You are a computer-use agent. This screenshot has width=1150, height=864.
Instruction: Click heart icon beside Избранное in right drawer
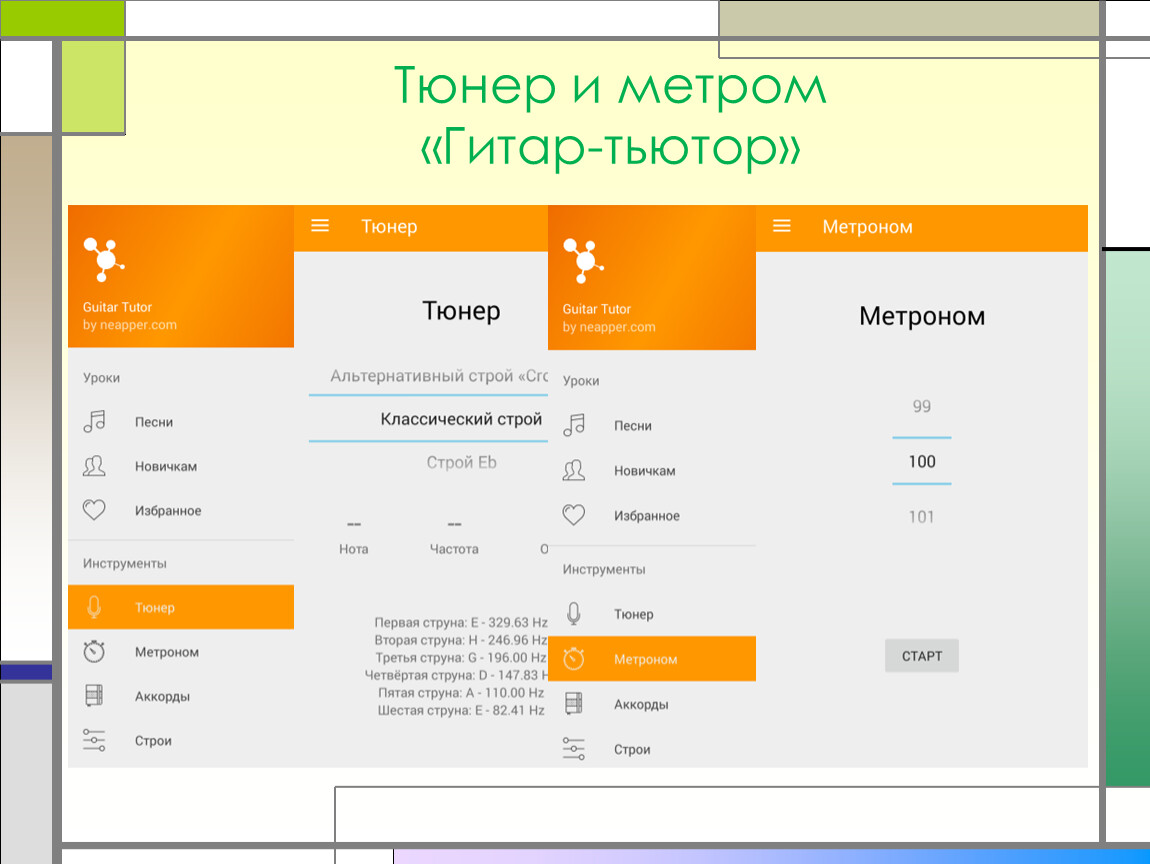coord(574,515)
